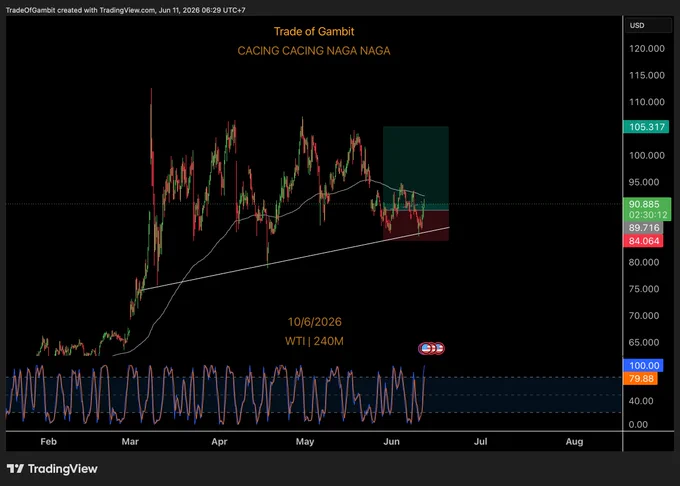This screenshot has height=486, width=680.
Task: Click the 'Trade of Gambit' chart title
Action: tap(314, 32)
